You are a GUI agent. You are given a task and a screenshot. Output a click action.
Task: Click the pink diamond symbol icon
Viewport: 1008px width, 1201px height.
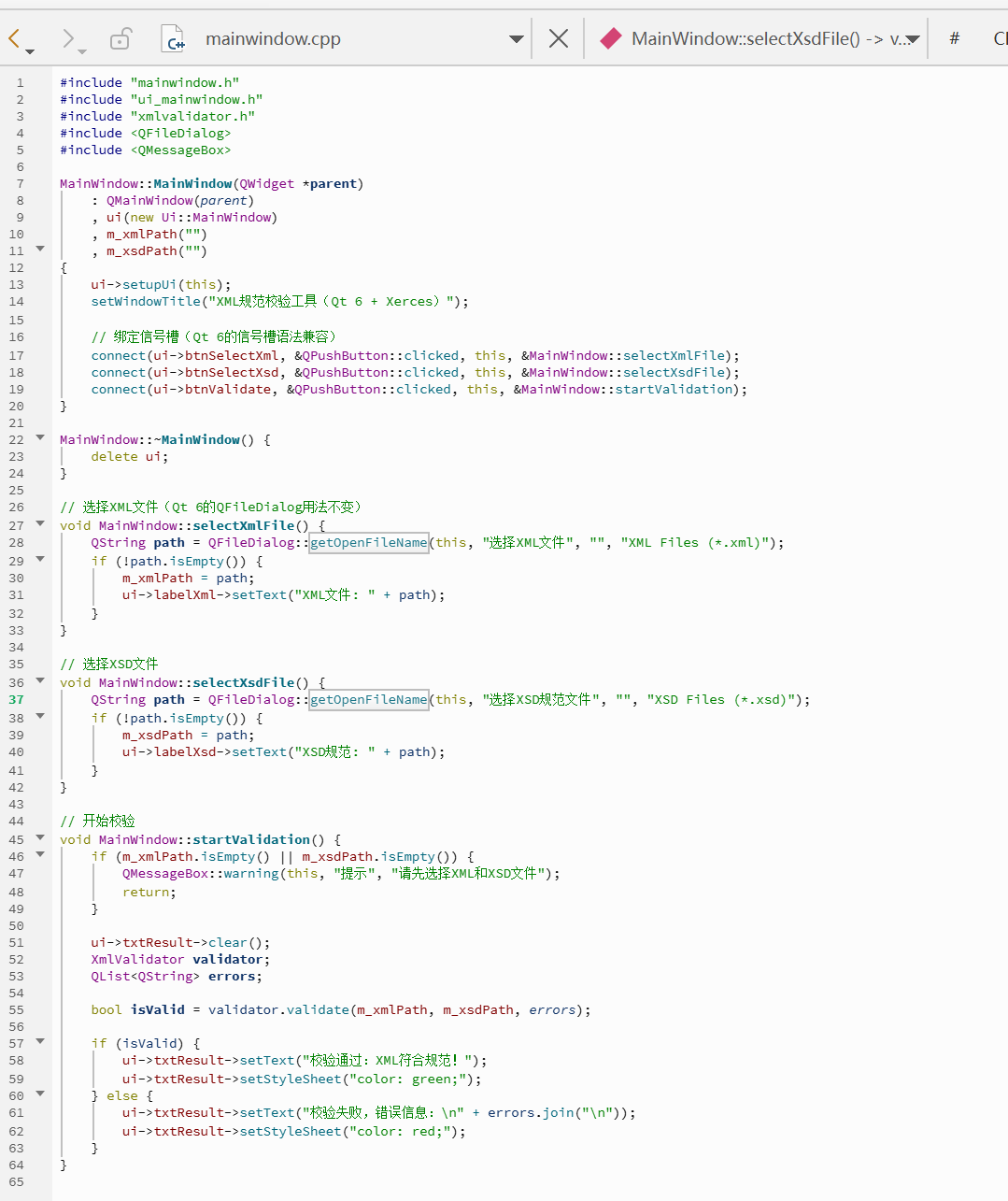point(611,38)
